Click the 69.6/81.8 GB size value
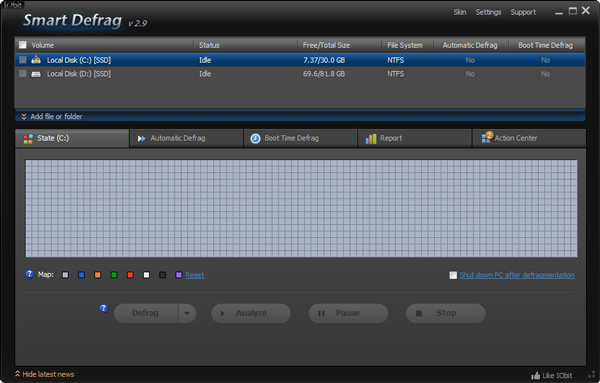 click(324, 74)
